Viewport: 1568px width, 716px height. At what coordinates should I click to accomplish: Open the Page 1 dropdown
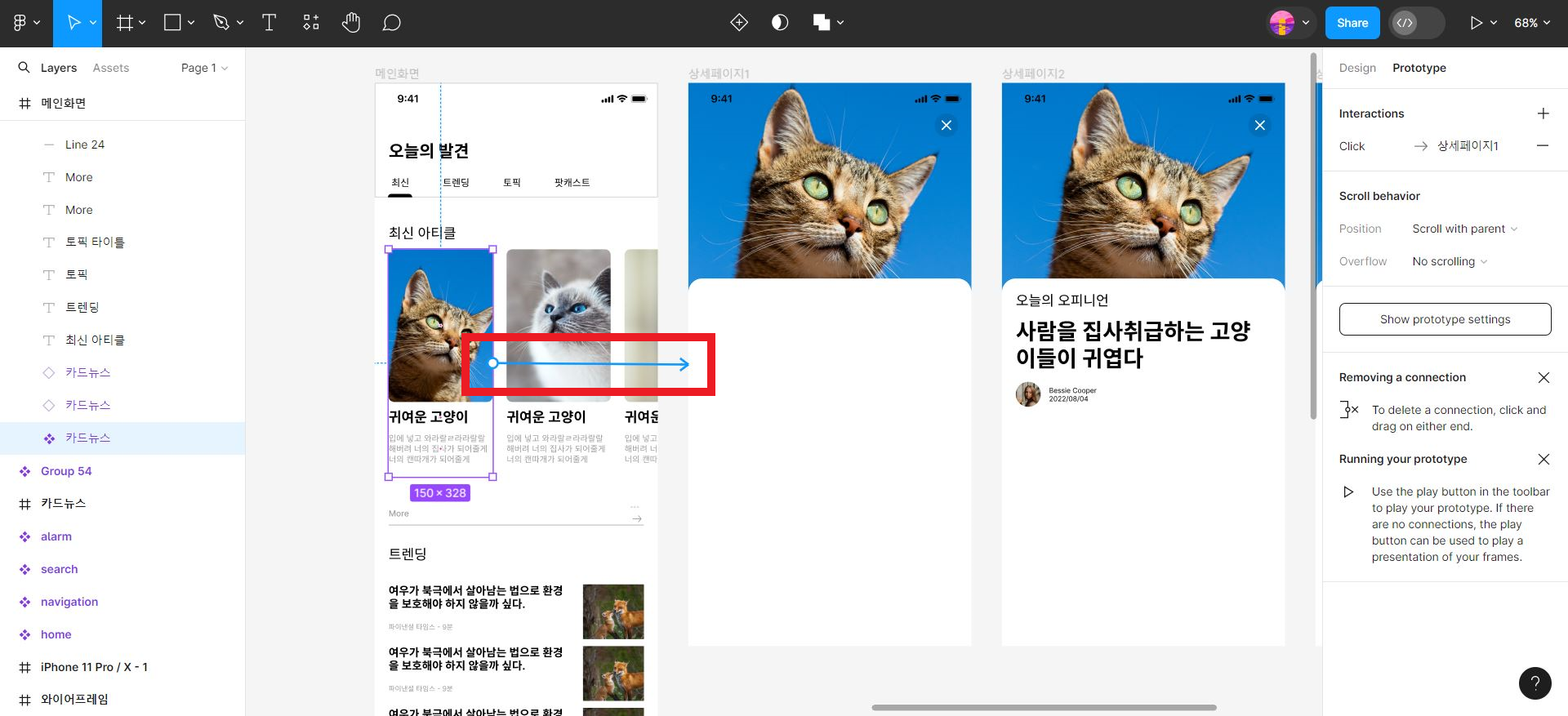tap(204, 68)
